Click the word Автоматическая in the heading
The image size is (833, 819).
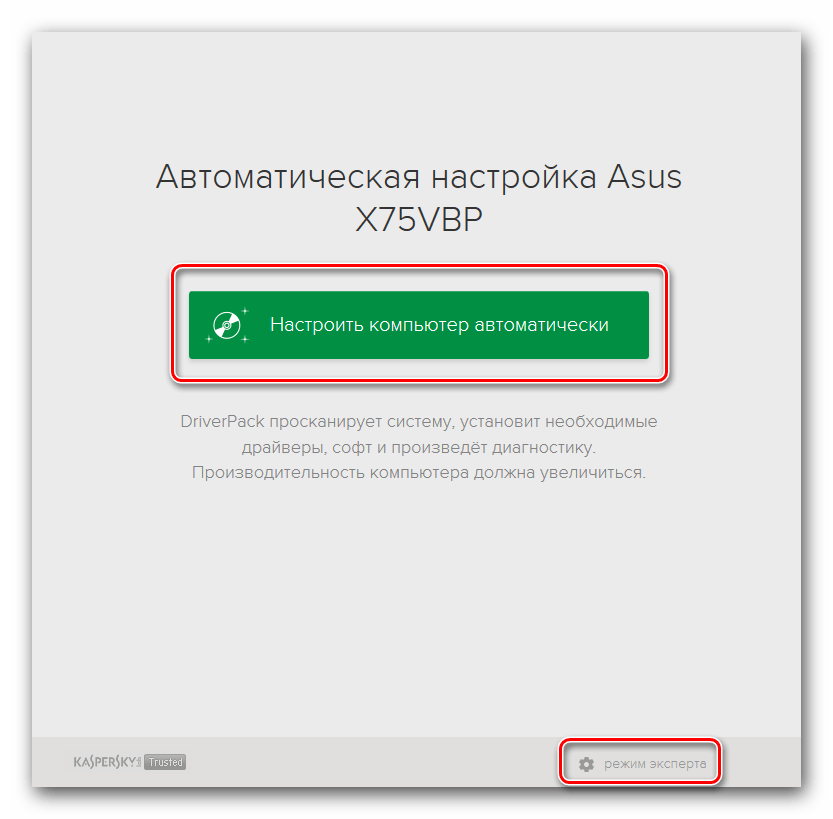[x=288, y=177]
